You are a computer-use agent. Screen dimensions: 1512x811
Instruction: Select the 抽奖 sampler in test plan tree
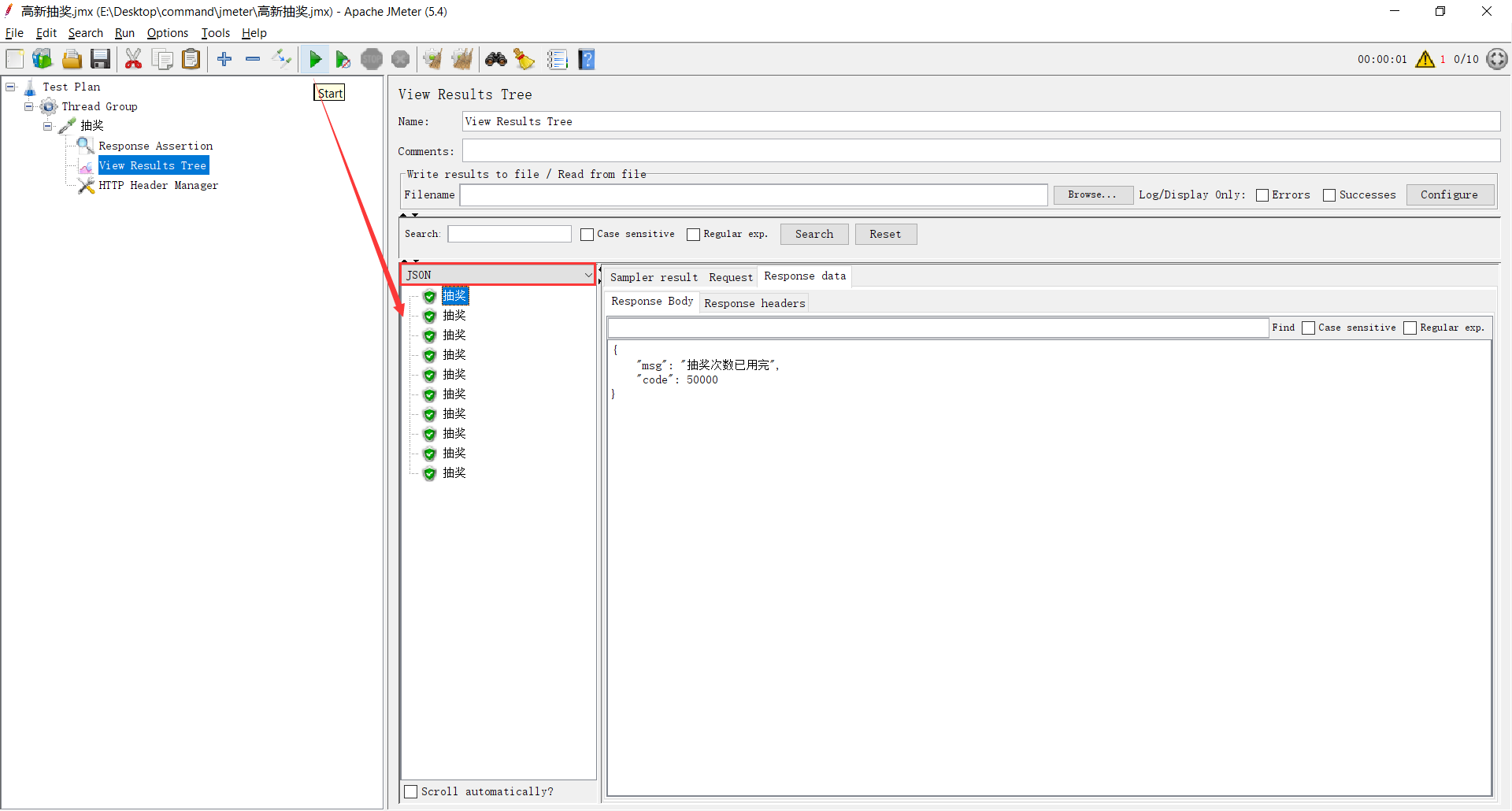coord(92,126)
